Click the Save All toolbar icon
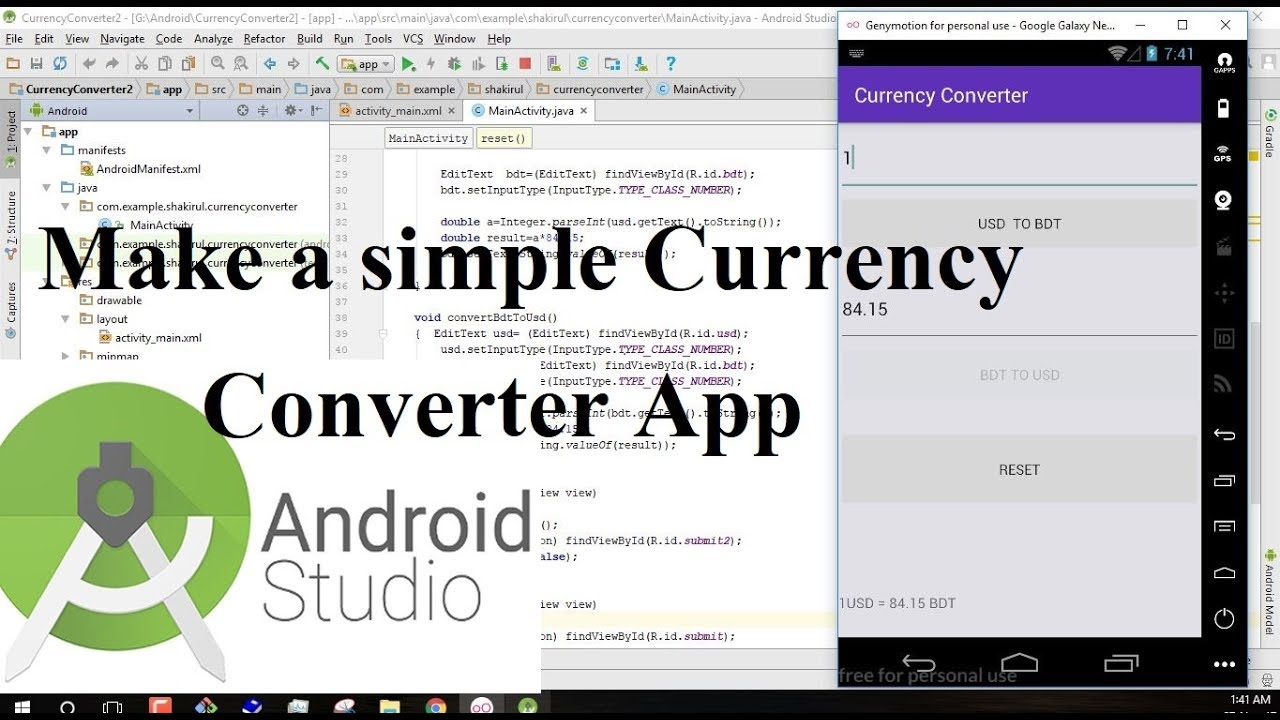This screenshot has height=720, width=1280. (x=36, y=64)
